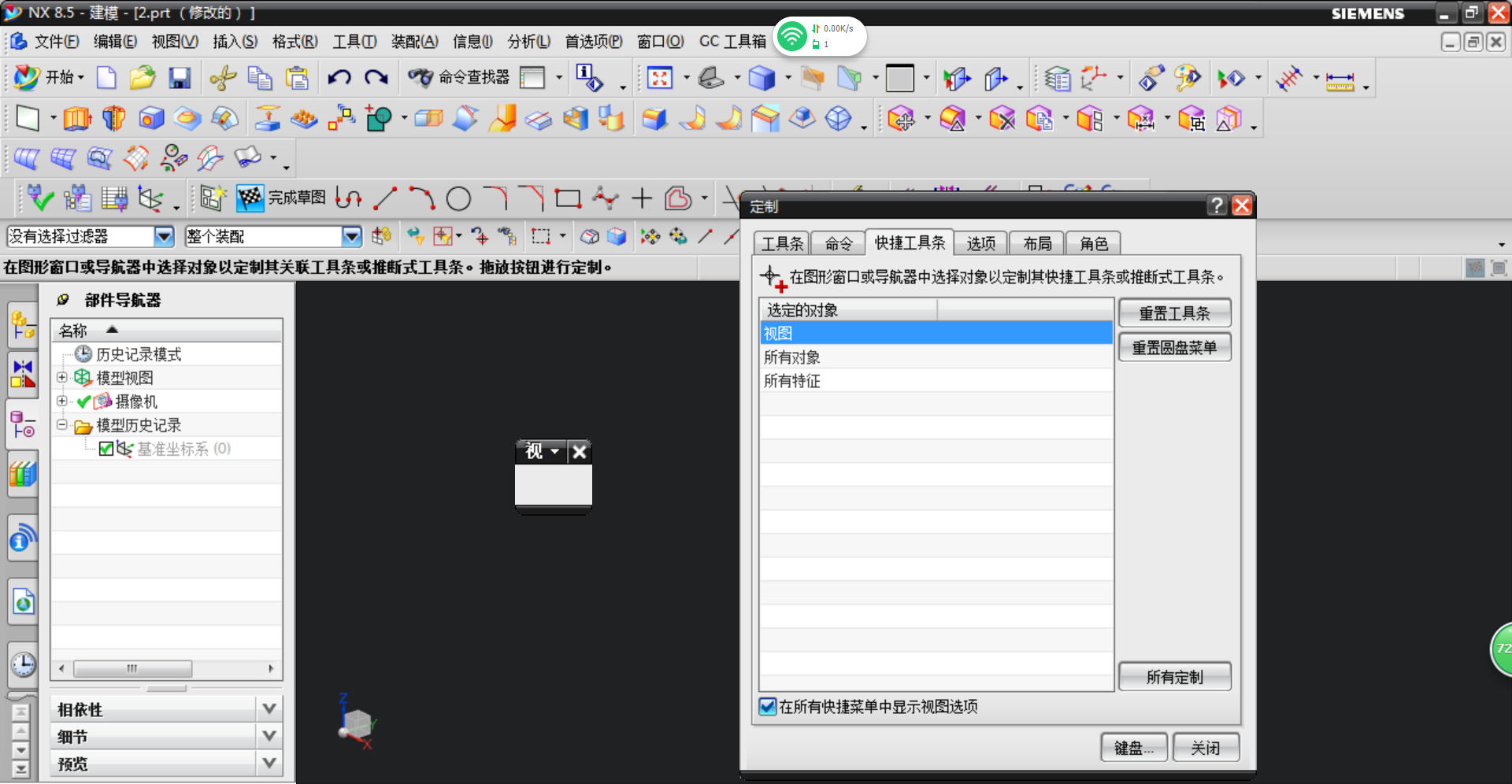Image resolution: width=1512 pixels, height=784 pixels.
Task: Click the 关闭 button in dialog
Action: [1206, 748]
